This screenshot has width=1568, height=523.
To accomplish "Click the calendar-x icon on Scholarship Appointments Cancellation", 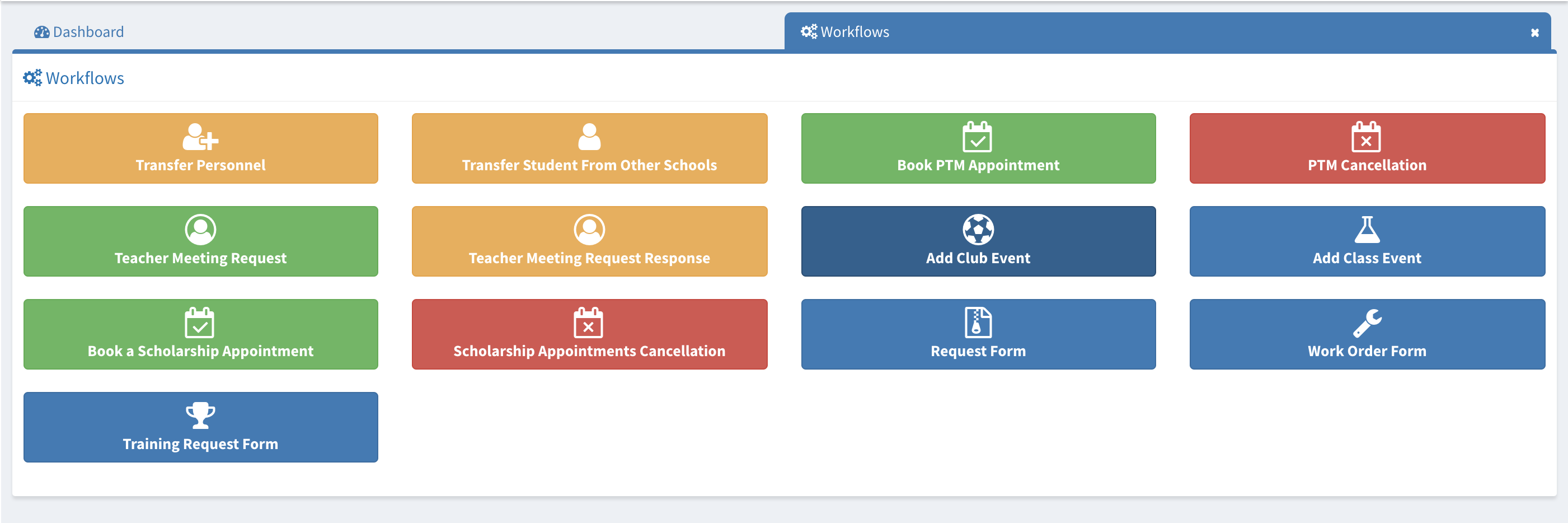I will pos(588,323).
